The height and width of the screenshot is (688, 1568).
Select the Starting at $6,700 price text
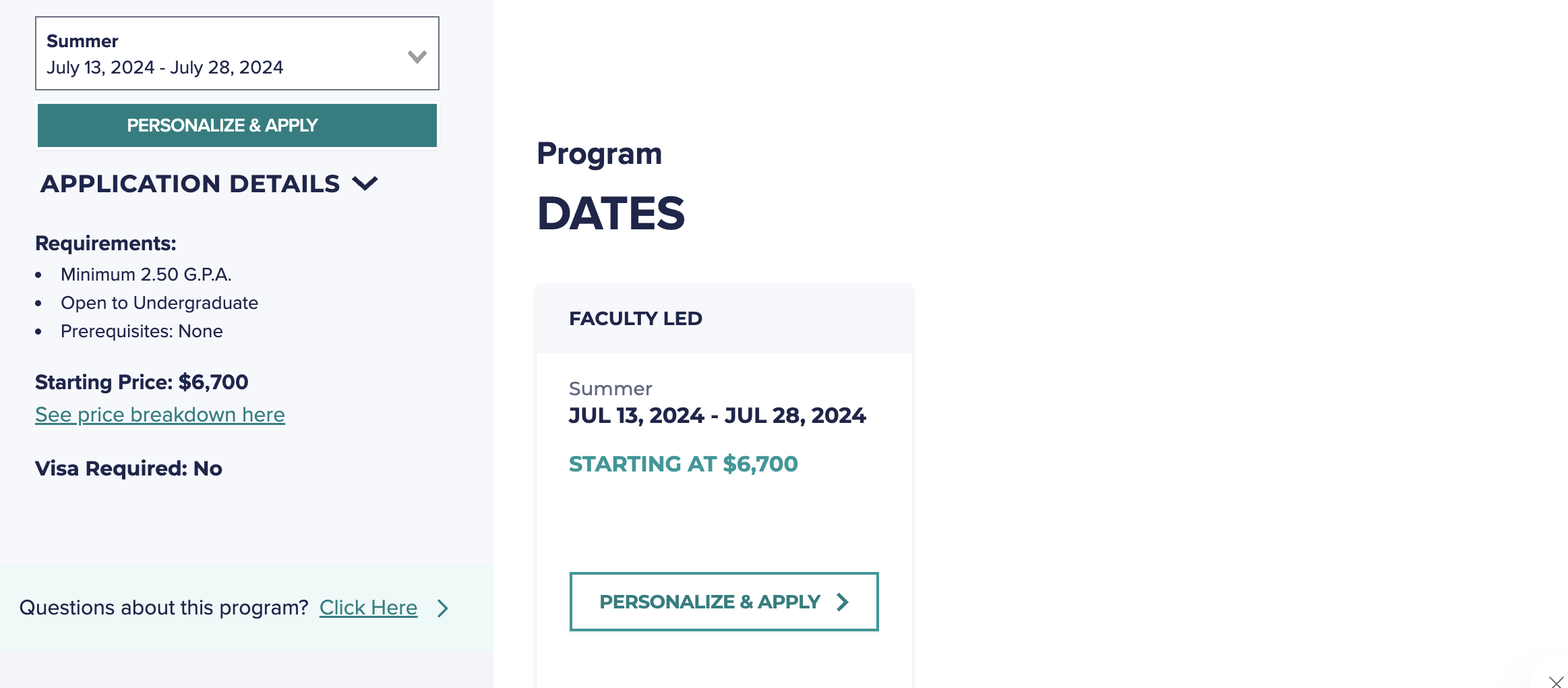coord(684,464)
